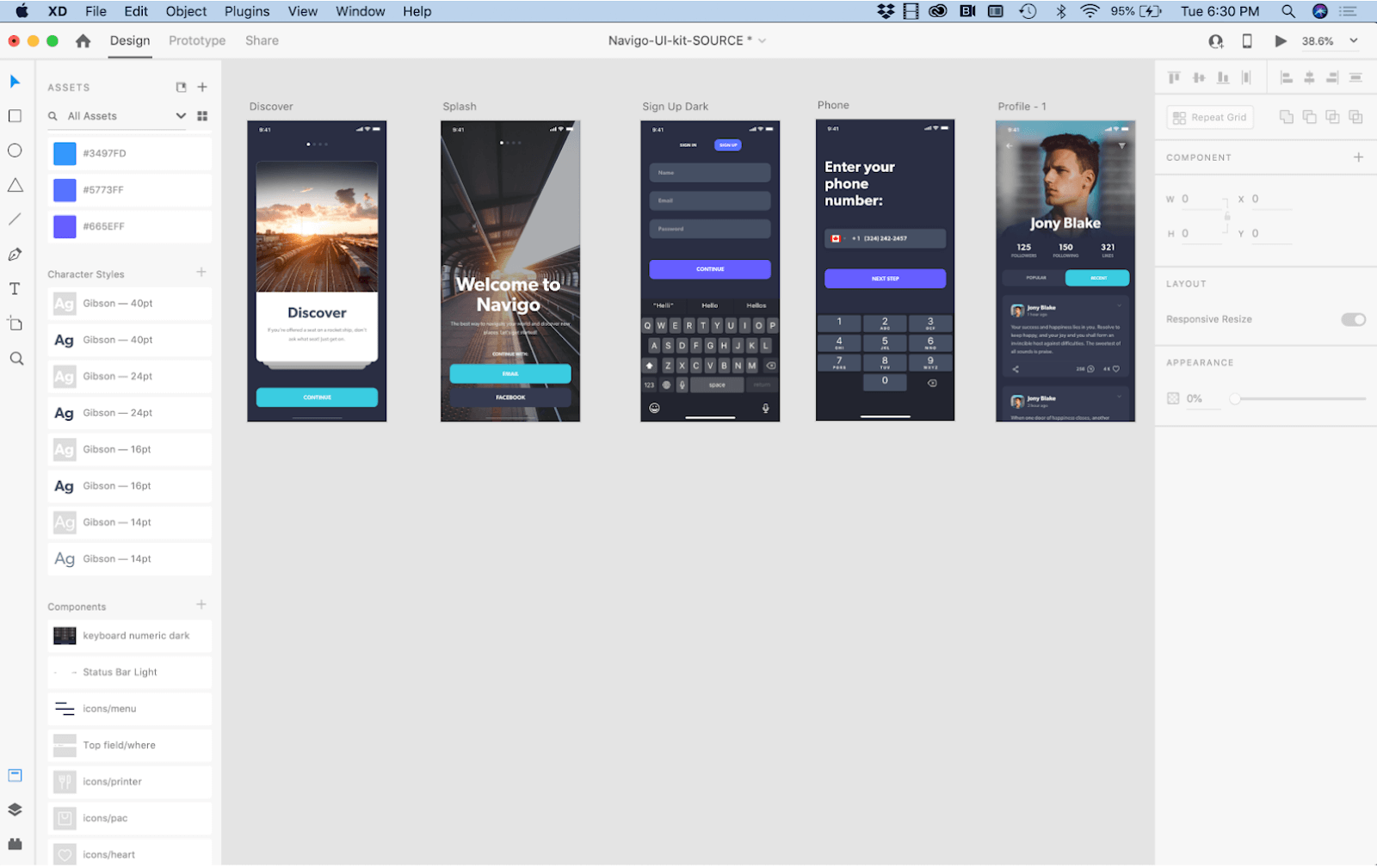Open the Object menu
Screen dimensions: 1377x868
(x=186, y=11)
